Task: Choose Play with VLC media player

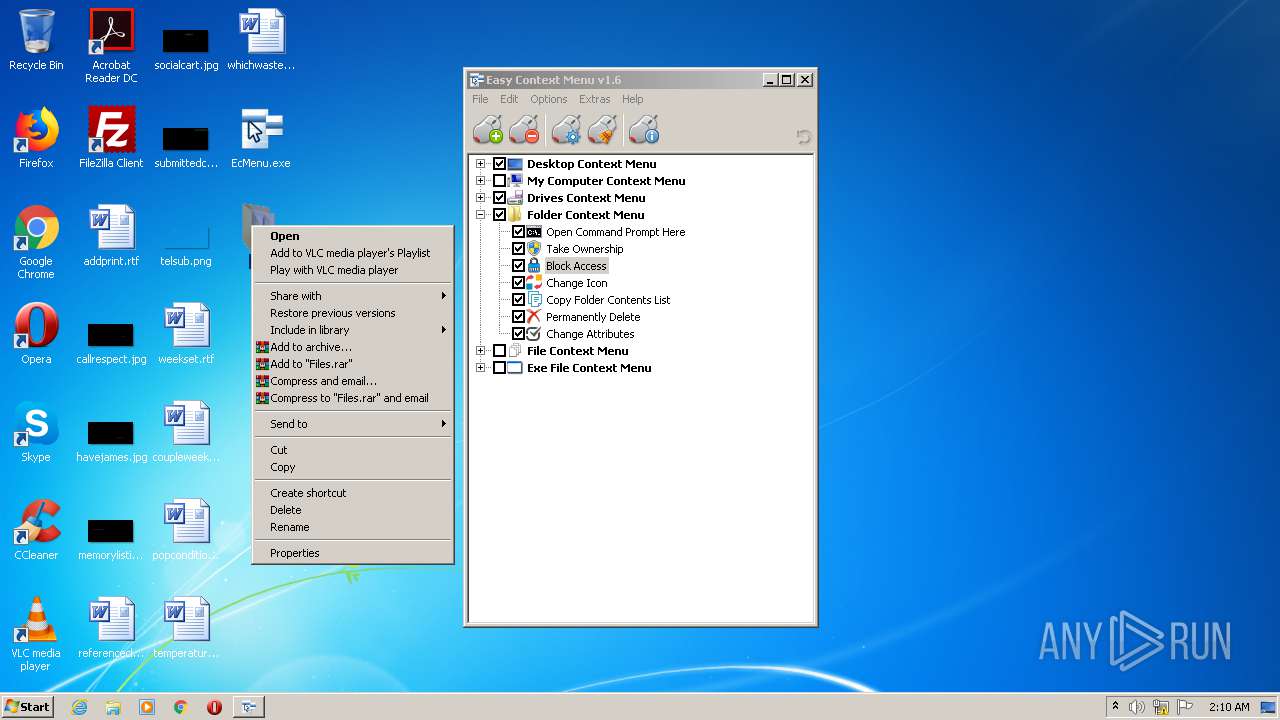Action: 353,270
